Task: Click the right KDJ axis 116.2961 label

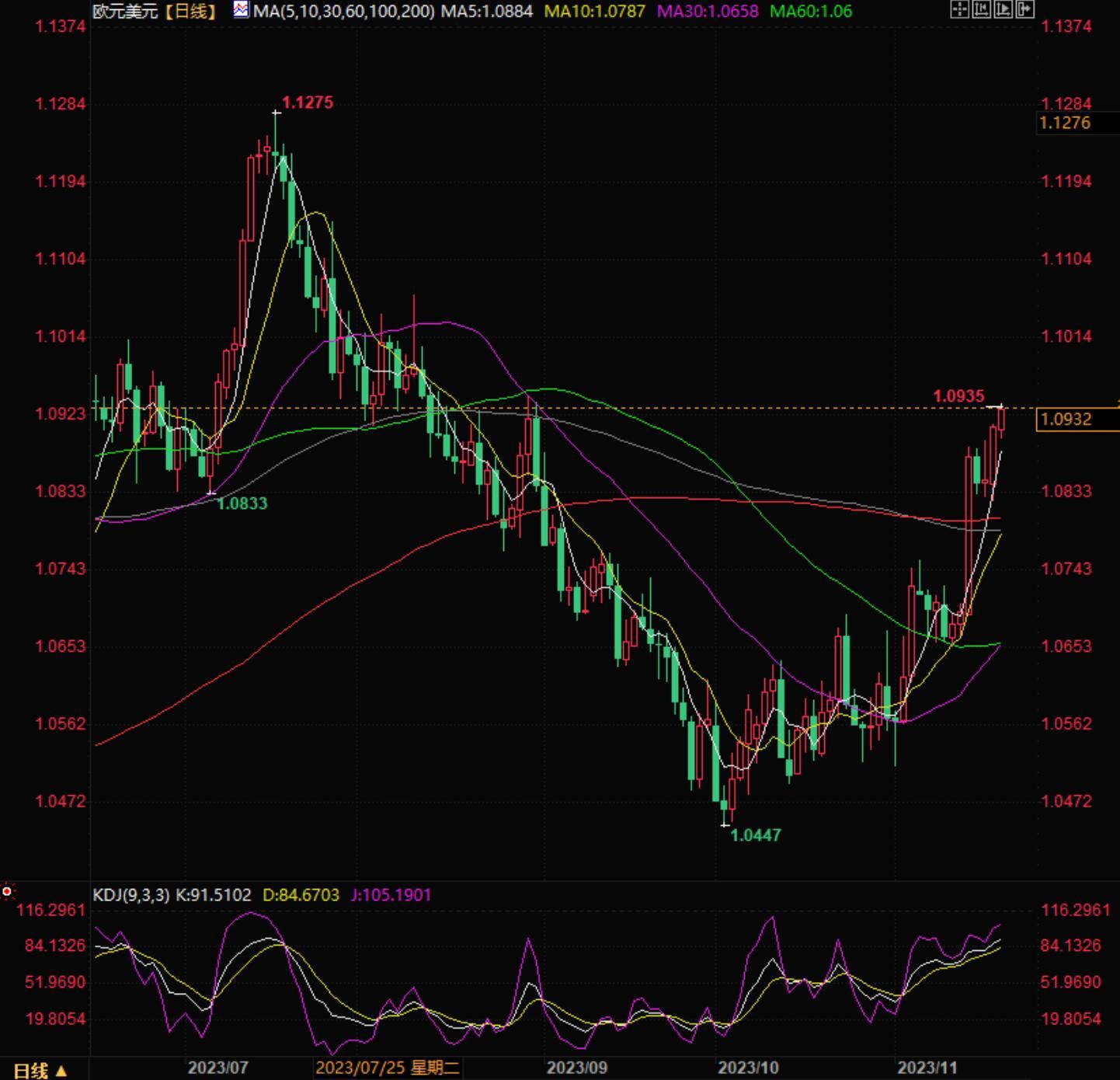Action: [1076, 910]
